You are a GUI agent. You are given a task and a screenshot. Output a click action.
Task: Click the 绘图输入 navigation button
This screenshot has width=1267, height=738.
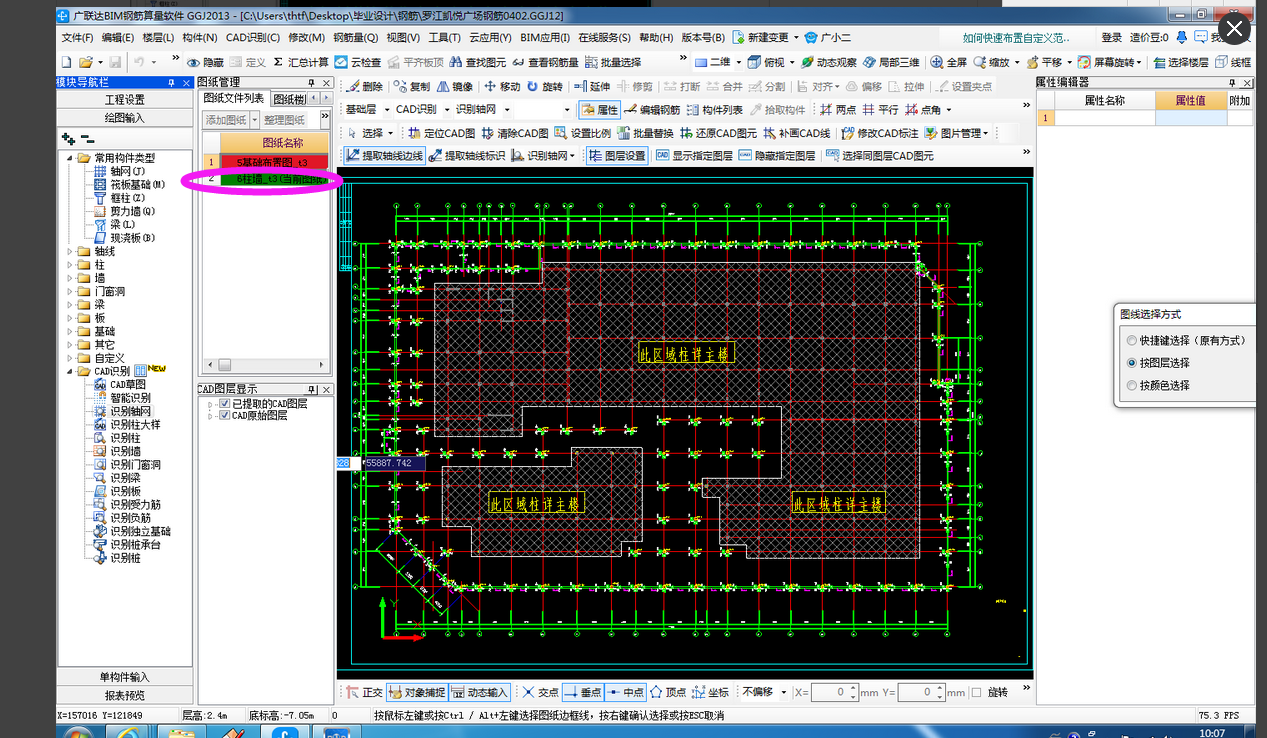(x=125, y=118)
